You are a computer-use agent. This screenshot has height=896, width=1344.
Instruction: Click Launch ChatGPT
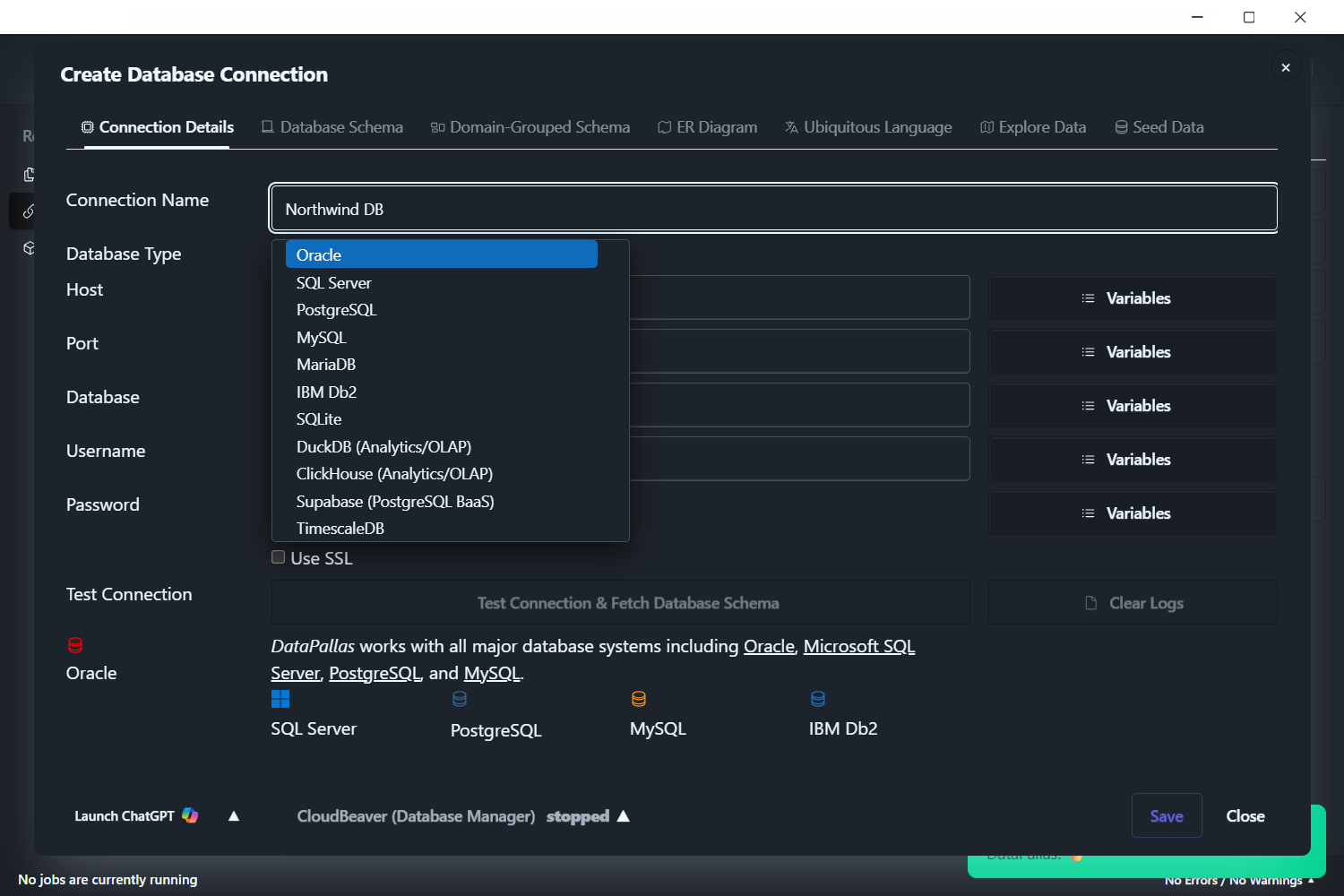tap(125, 816)
